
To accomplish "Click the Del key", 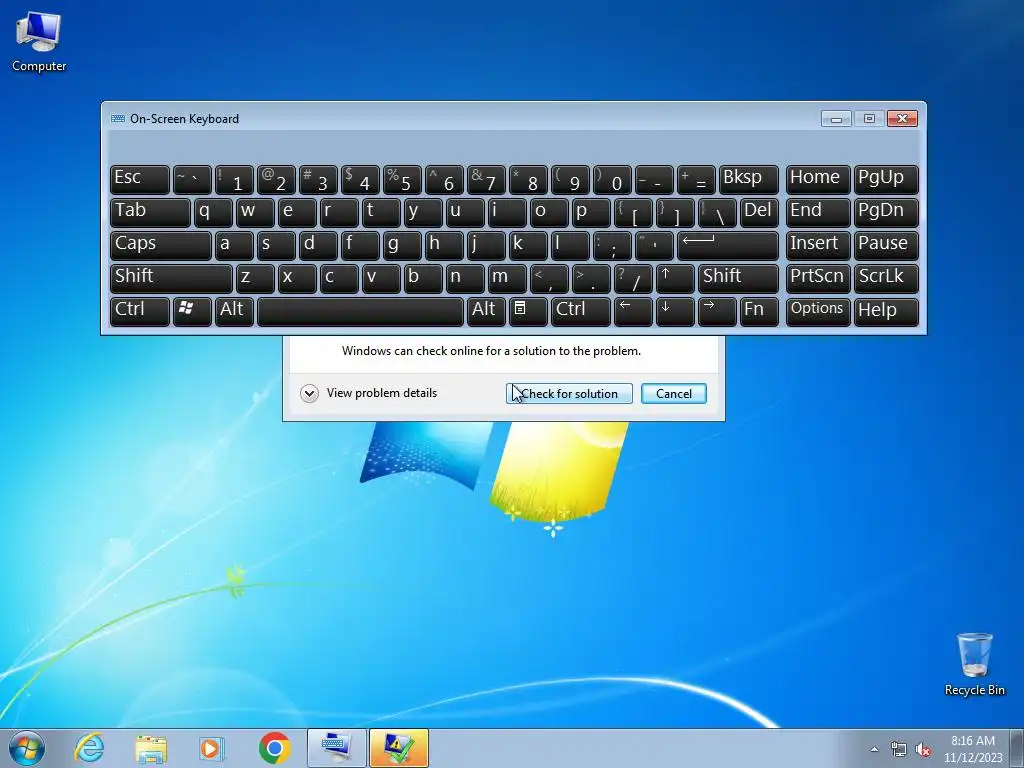I will coord(759,212).
